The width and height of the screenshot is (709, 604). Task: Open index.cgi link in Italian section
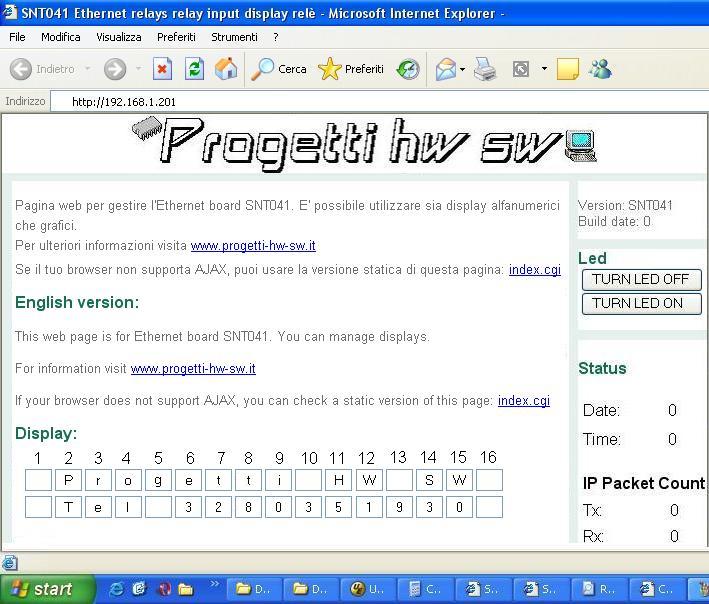click(x=535, y=269)
